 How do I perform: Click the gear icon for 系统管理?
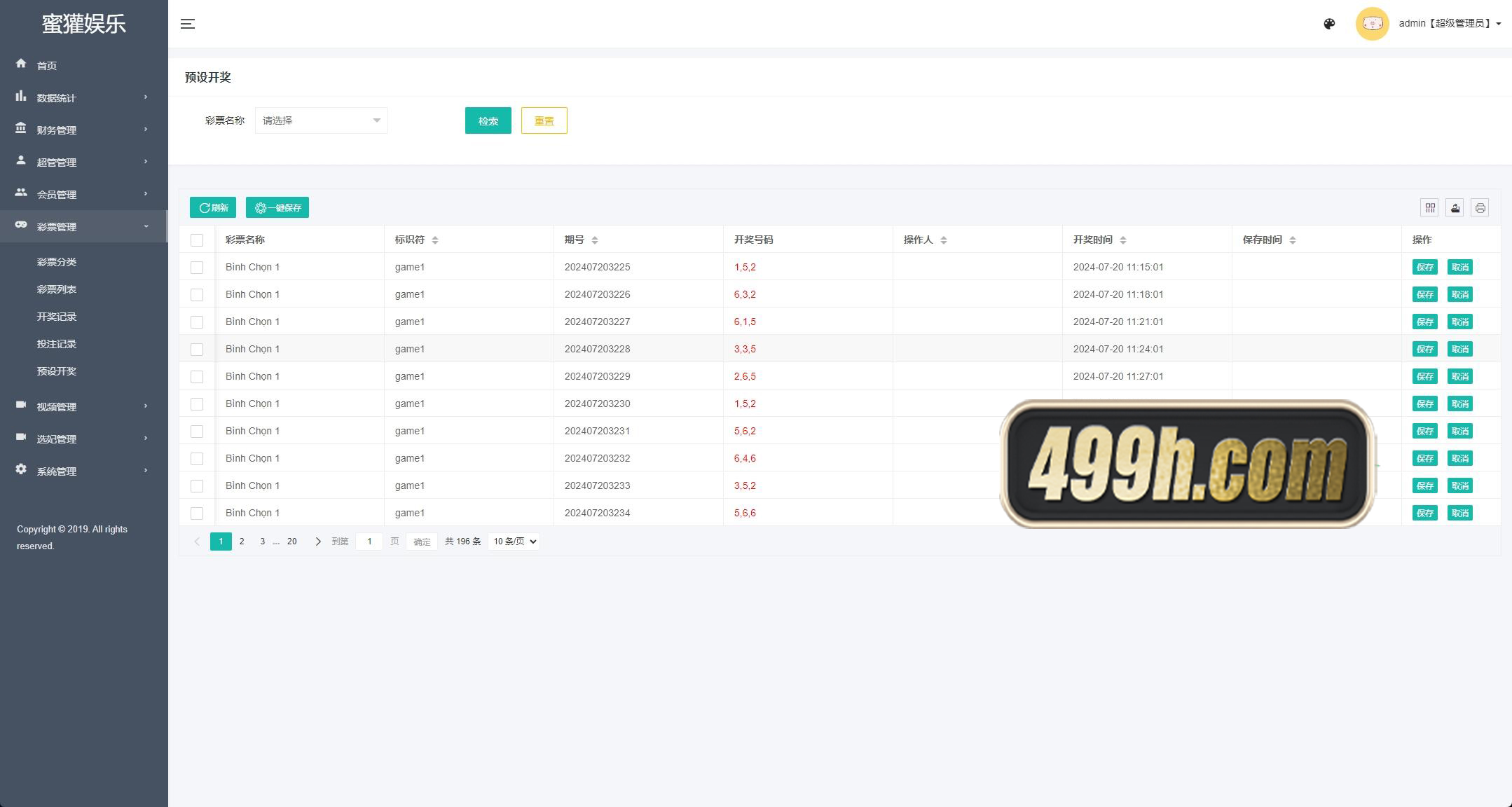(x=21, y=469)
